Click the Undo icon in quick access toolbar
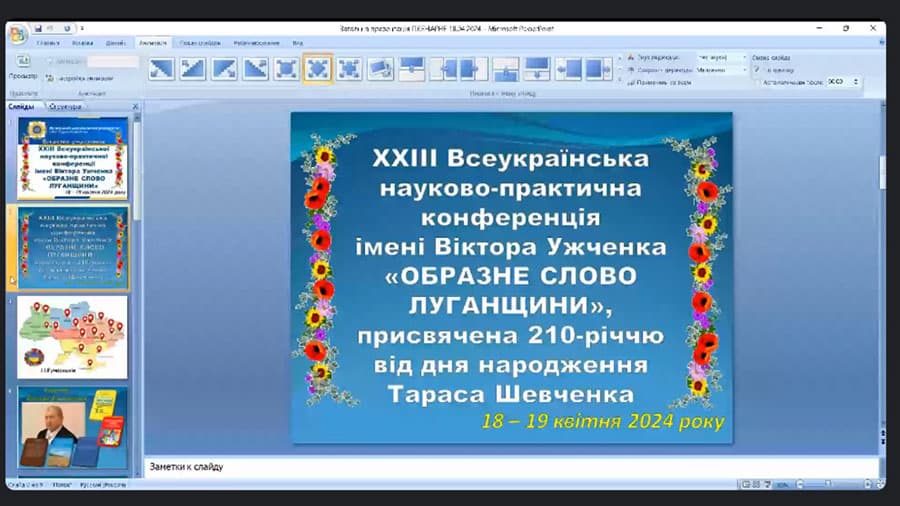Image resolution: width=900 pixels, height=506 pixels. point(51,28)
